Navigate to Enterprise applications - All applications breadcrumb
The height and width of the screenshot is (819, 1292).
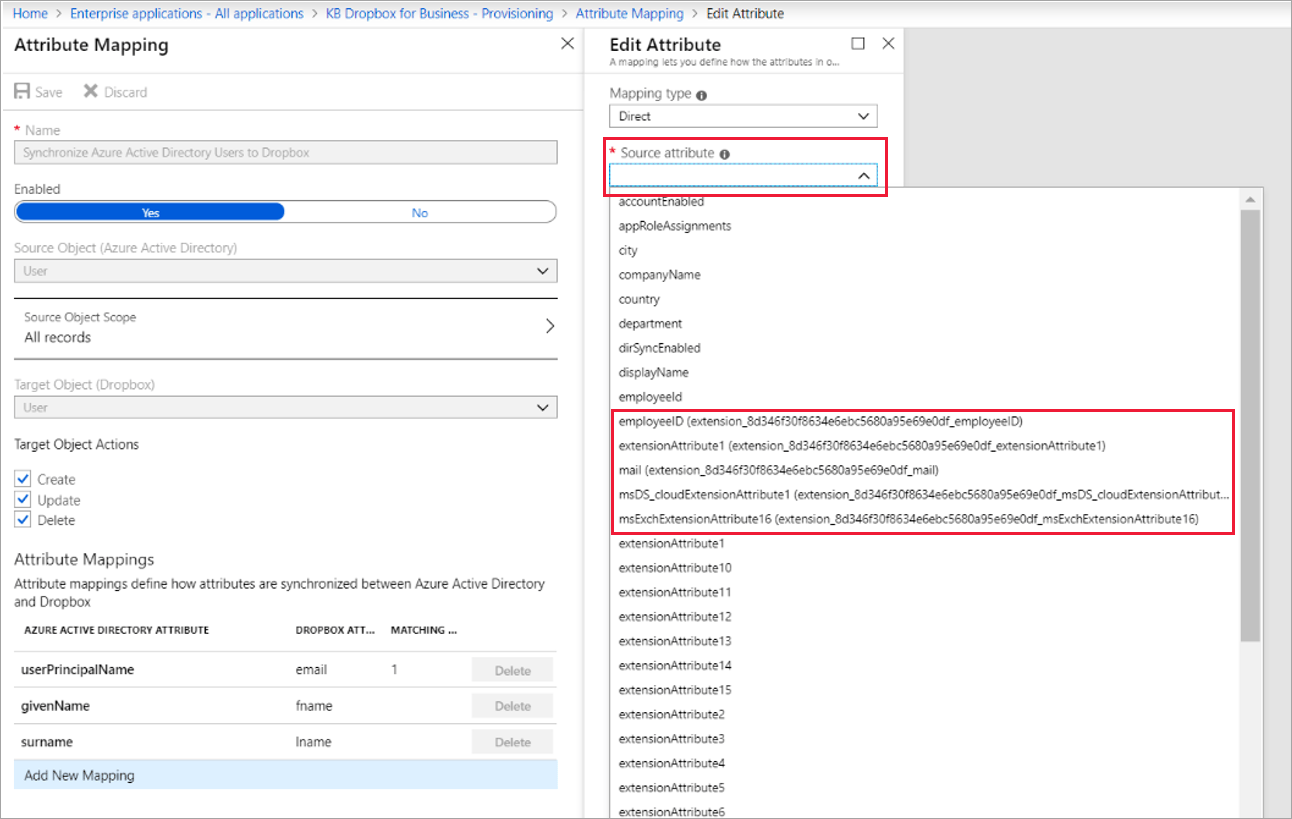(186, 13)
